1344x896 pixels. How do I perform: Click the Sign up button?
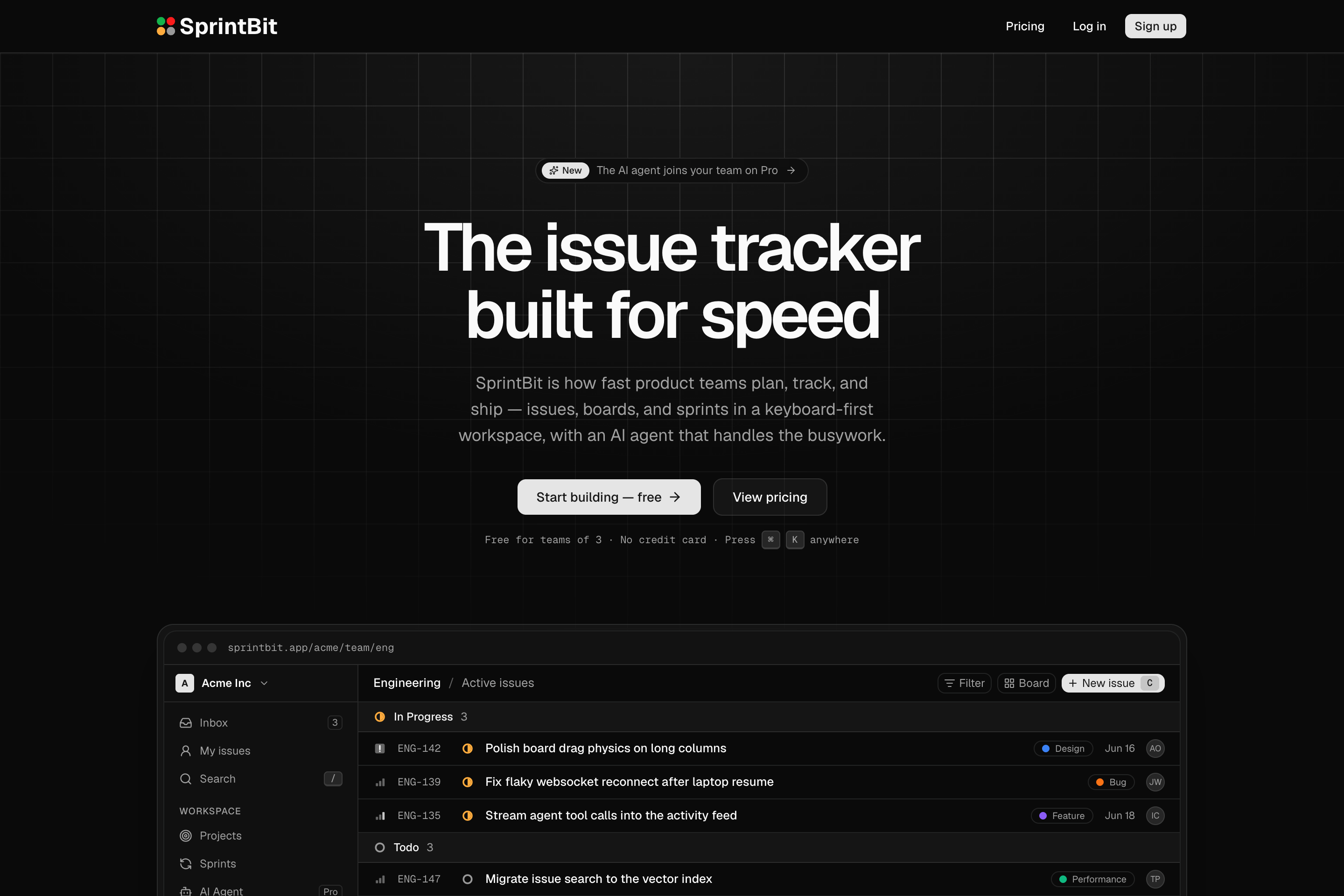[1155, 26]
